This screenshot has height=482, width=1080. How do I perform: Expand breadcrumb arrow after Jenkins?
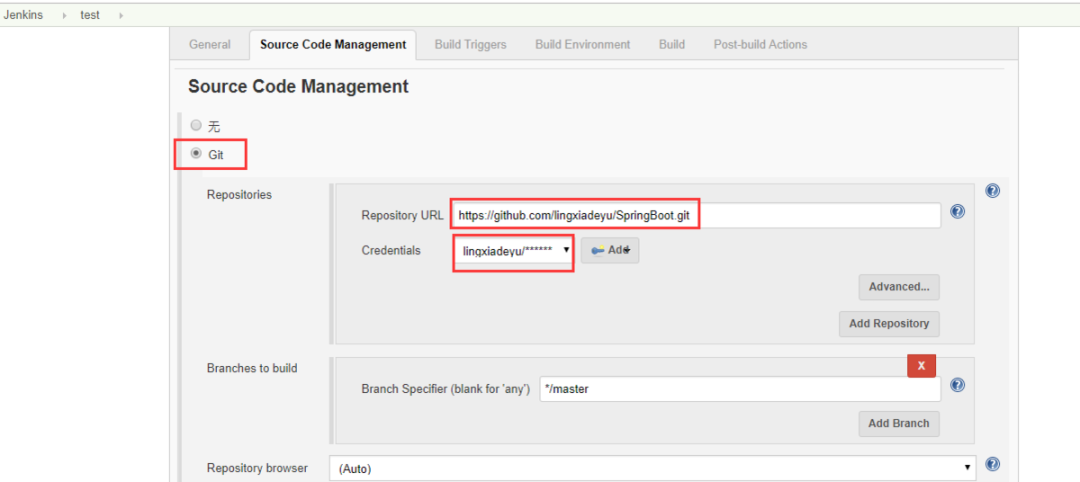point(64,15)
